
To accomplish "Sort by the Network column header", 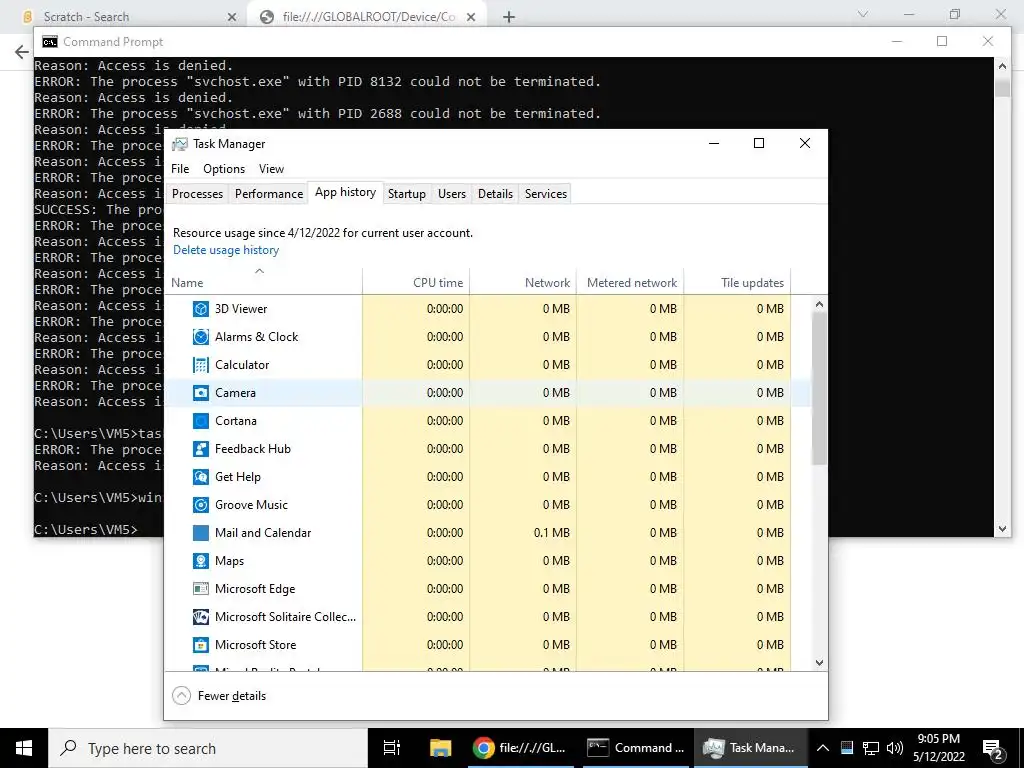I will (523, 281).
